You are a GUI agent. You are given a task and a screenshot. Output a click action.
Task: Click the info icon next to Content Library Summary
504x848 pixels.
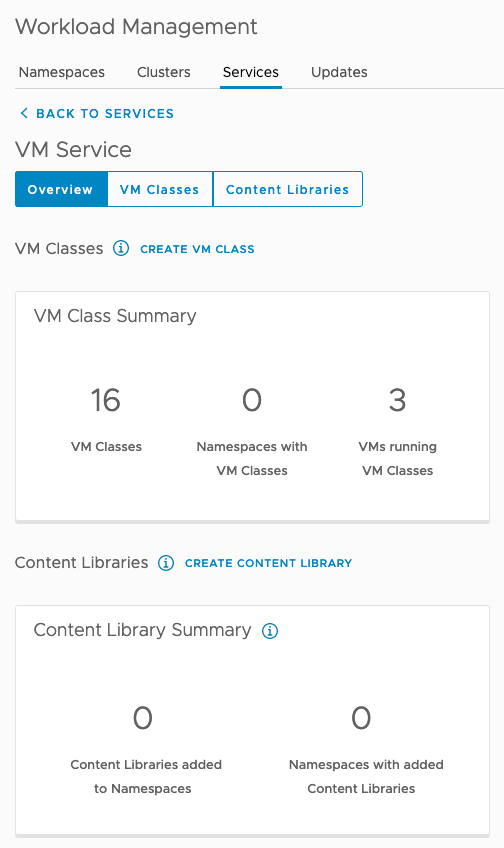[270, 631]
